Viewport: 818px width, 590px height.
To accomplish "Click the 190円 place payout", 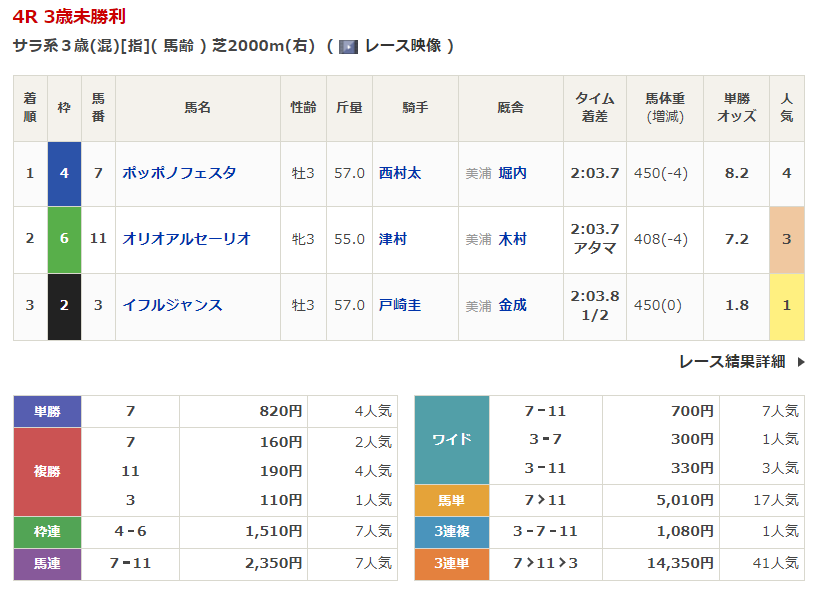I will point(281,472).
